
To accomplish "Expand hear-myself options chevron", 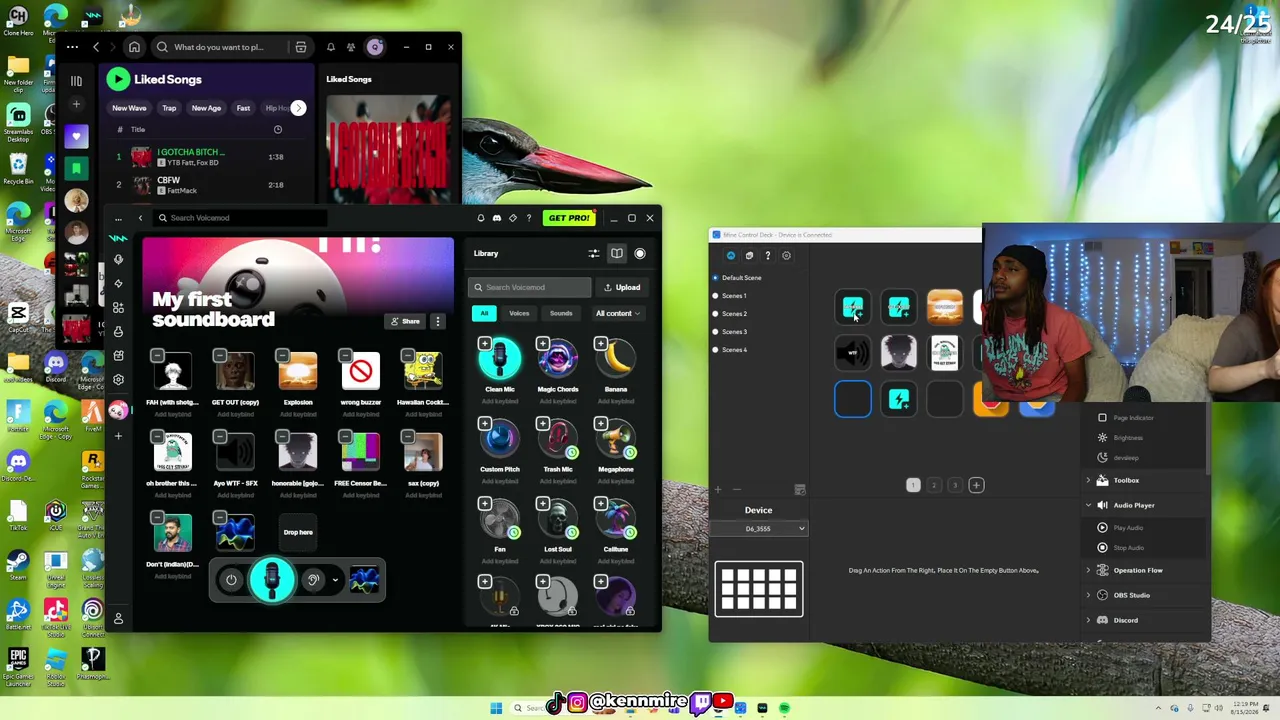I will point(335,580).
